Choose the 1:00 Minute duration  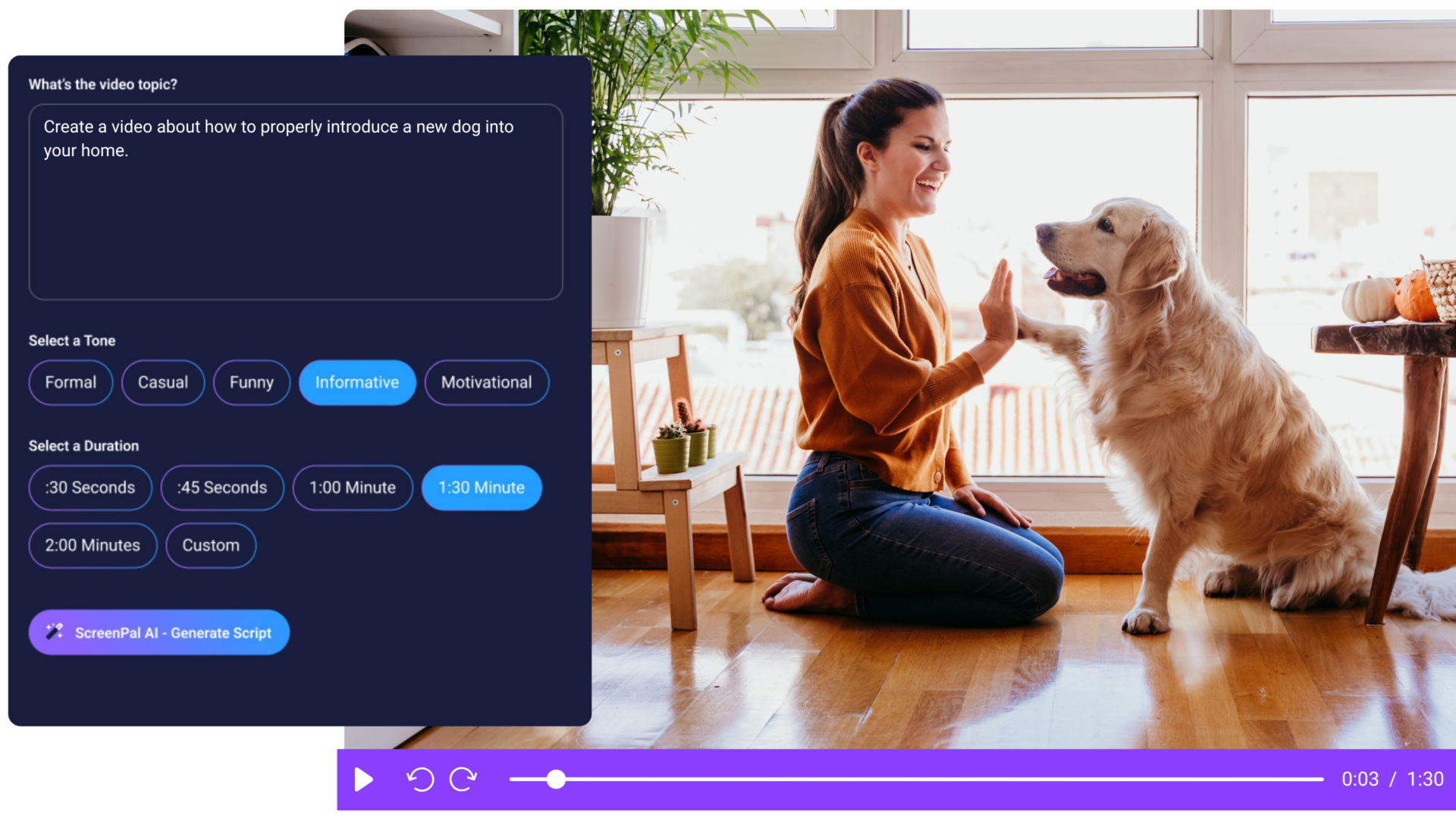pos(352,488)
